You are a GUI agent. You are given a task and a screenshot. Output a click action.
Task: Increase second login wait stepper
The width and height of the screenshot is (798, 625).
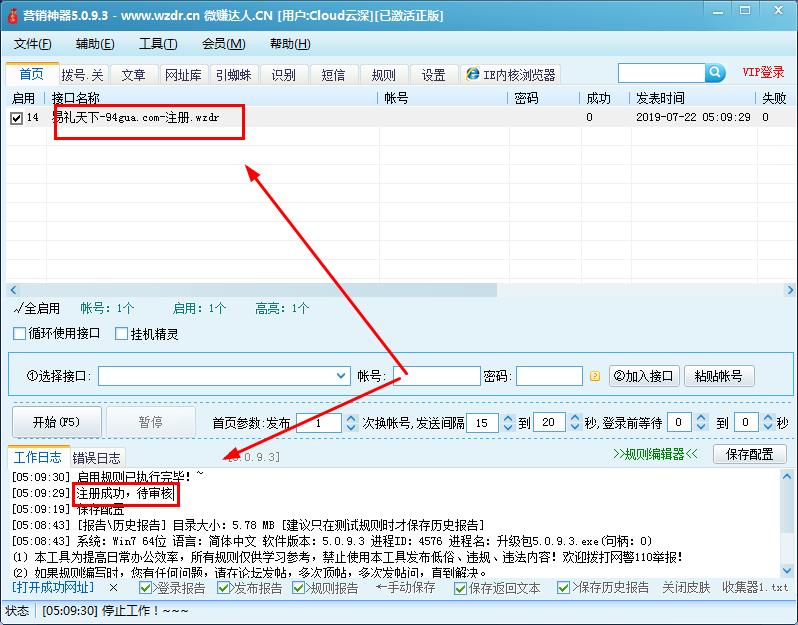[x=768, y=418]
